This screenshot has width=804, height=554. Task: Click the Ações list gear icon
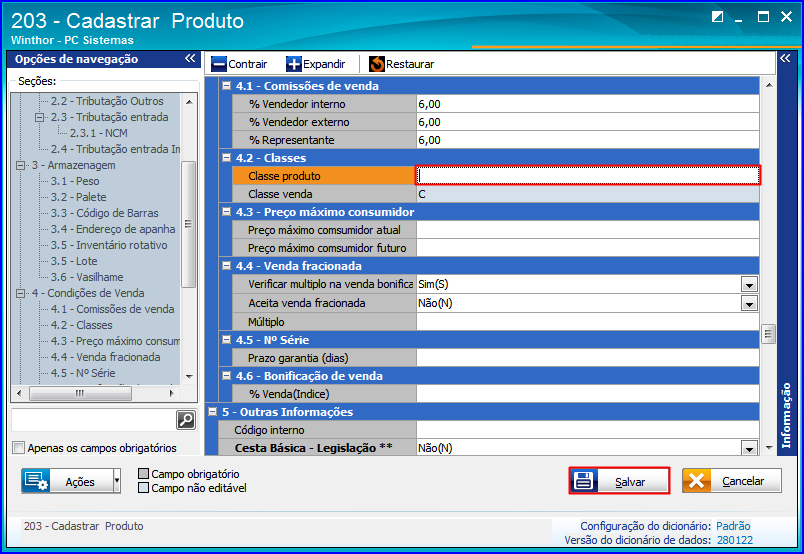(x=36, y=481)
